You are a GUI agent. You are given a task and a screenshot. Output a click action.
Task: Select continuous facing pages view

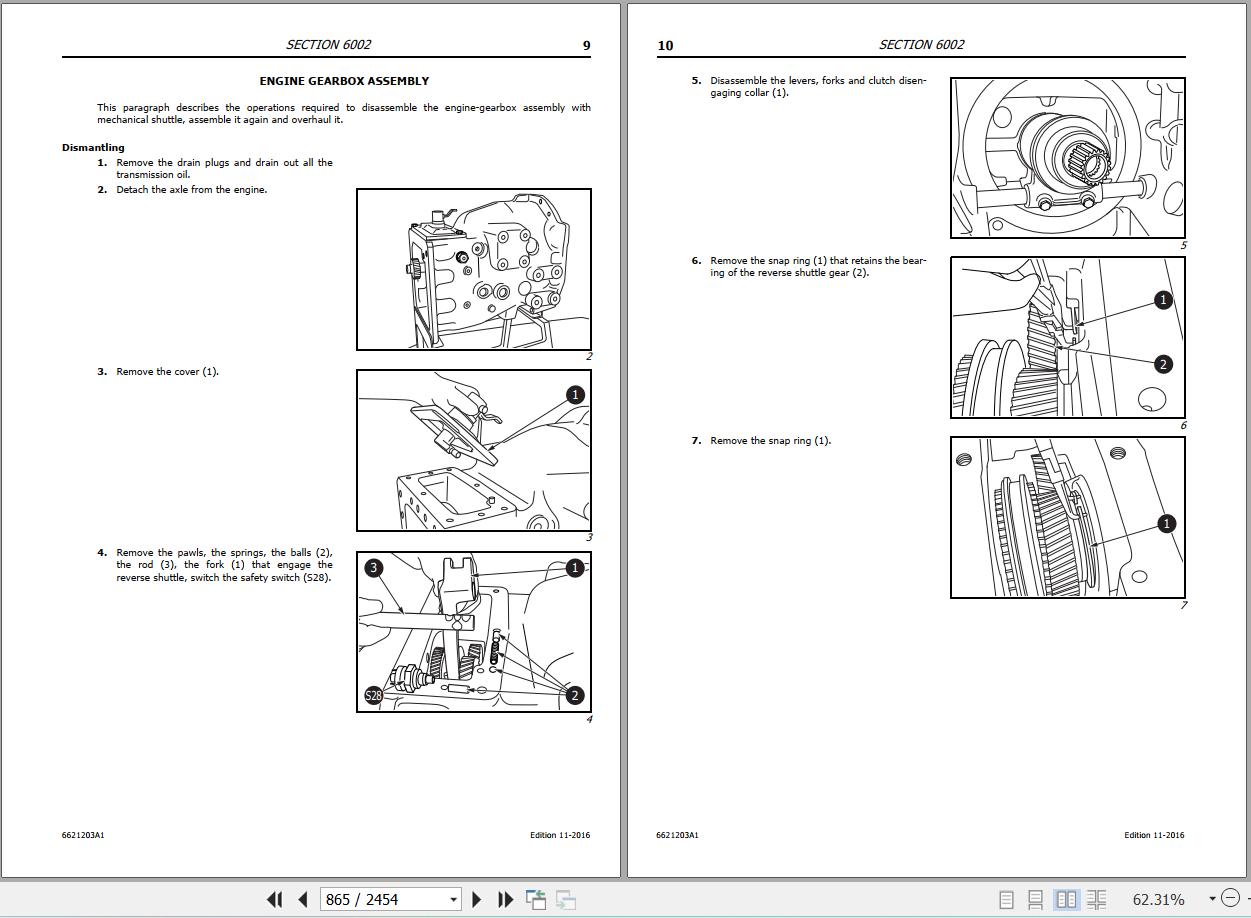click(x=1097, y=900)
